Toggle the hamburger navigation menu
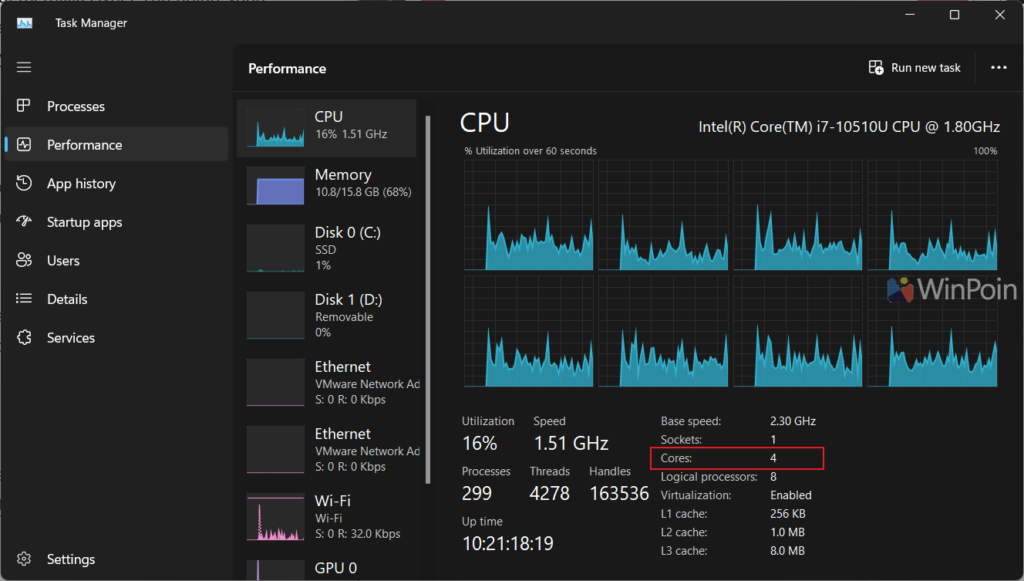Viewport: 1024px width, 581px height. tap(24, 67)
